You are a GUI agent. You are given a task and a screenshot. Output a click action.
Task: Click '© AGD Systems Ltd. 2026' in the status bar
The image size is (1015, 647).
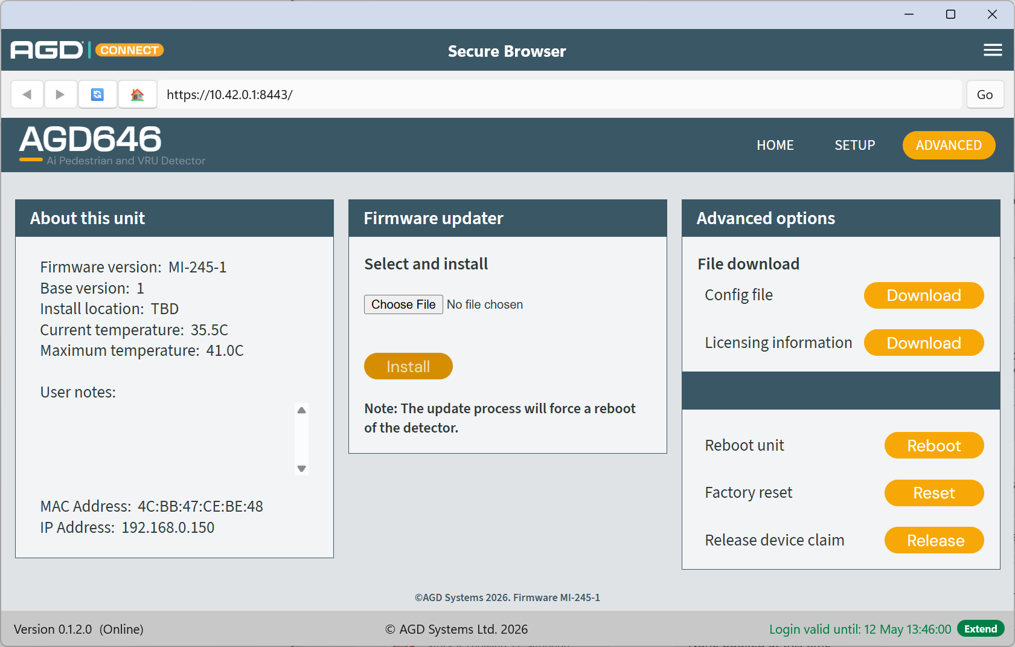[x=456, y=629]
